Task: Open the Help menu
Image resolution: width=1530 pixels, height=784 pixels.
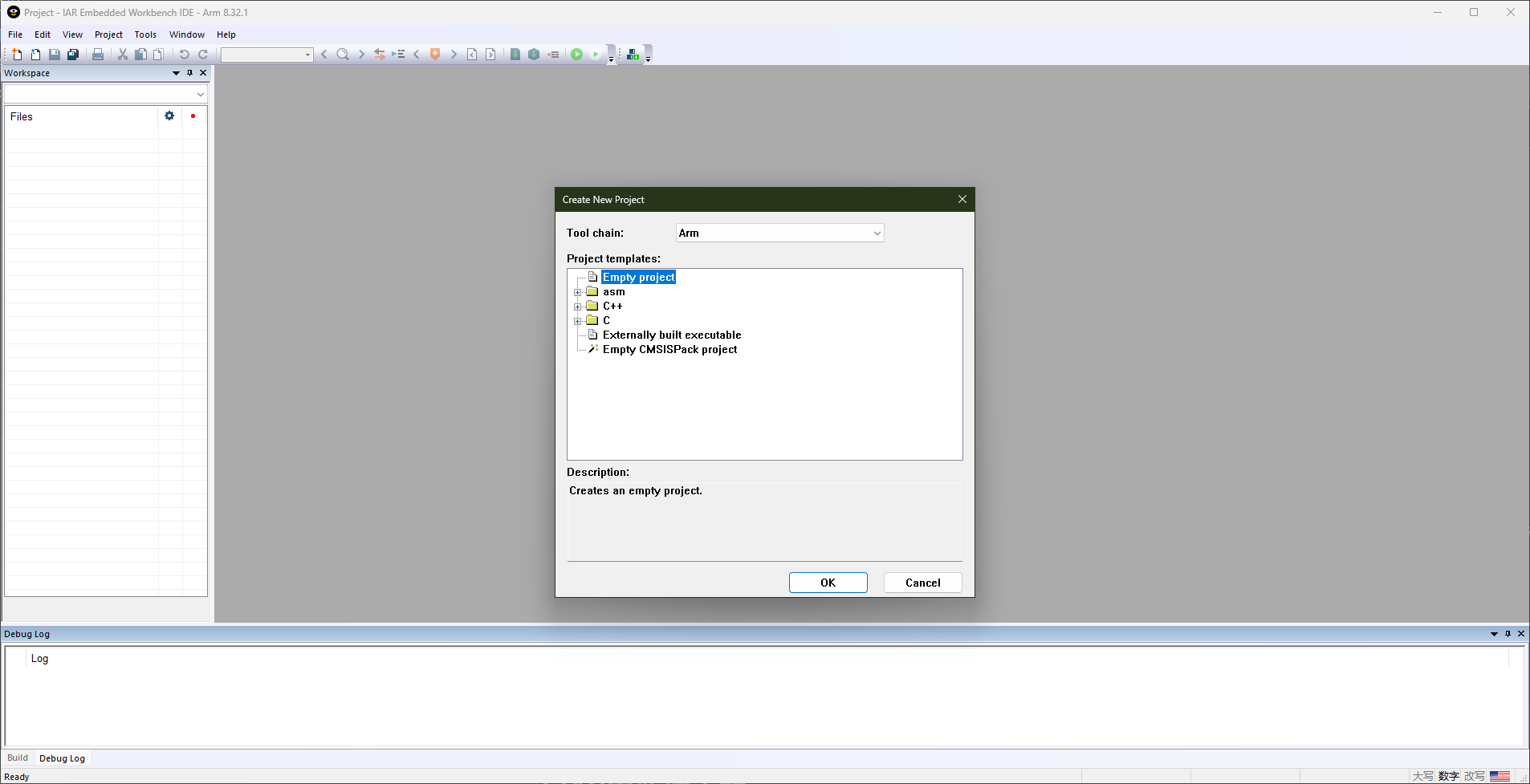Action: click(x=226, y=35)
